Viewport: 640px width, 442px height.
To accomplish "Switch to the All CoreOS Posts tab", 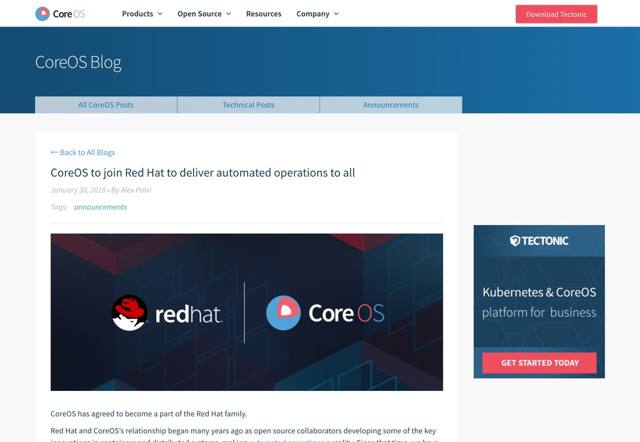I will [106, 105].
